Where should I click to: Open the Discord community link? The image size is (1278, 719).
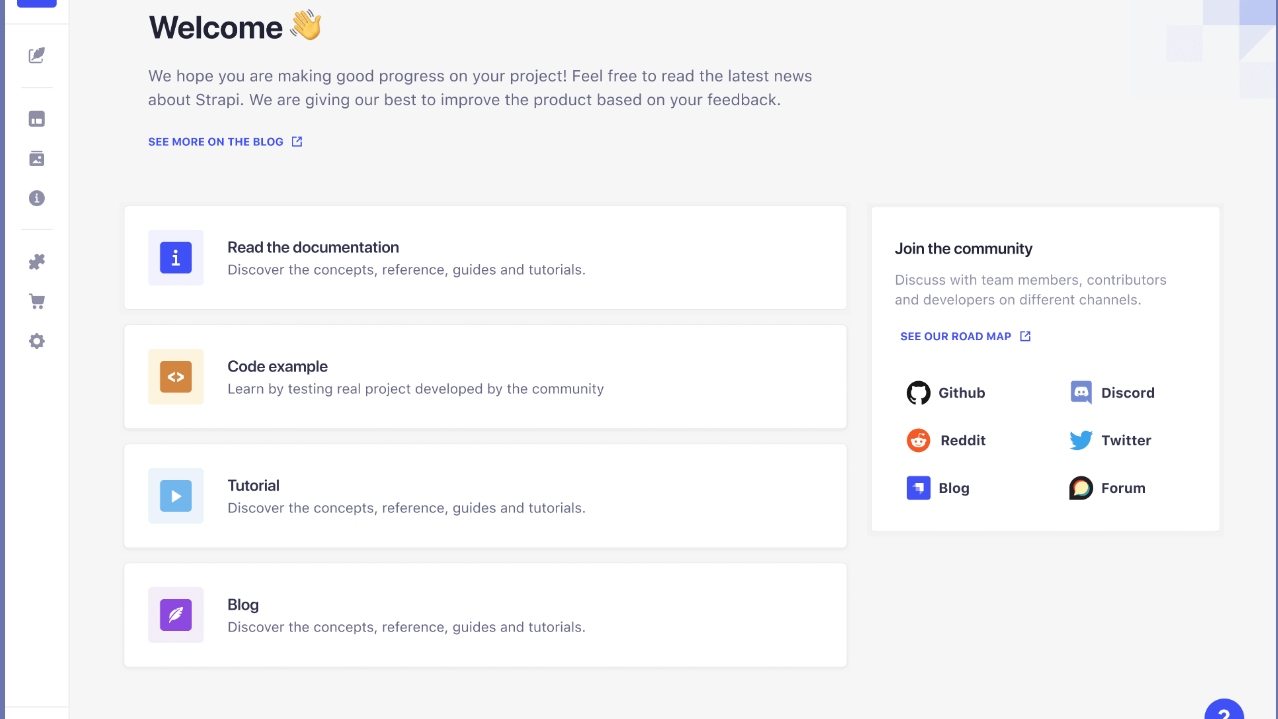coord(1112,393)
